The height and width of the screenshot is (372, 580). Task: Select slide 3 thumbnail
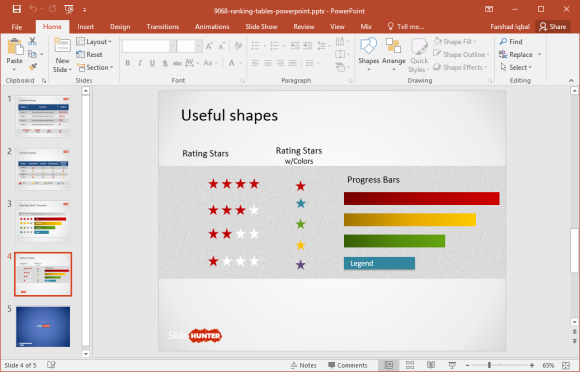pyautogui.click(x=43, y=221)
